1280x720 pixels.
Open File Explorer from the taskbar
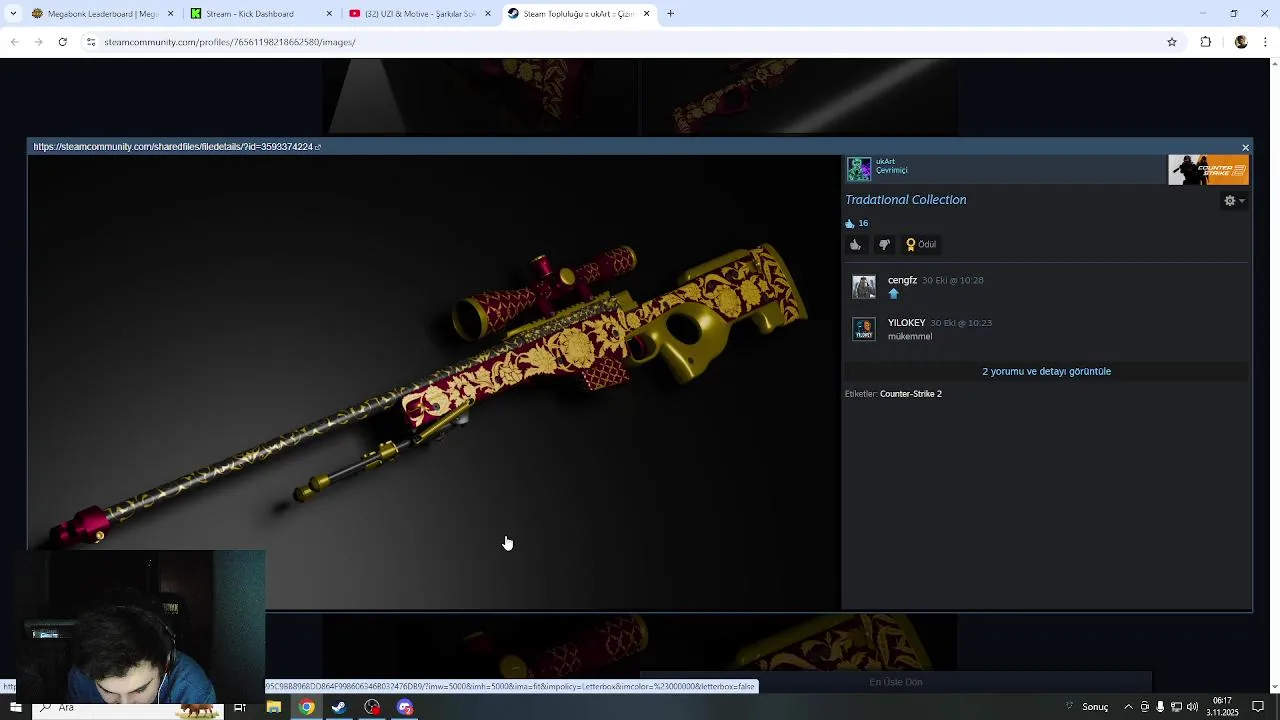point(273,707)
